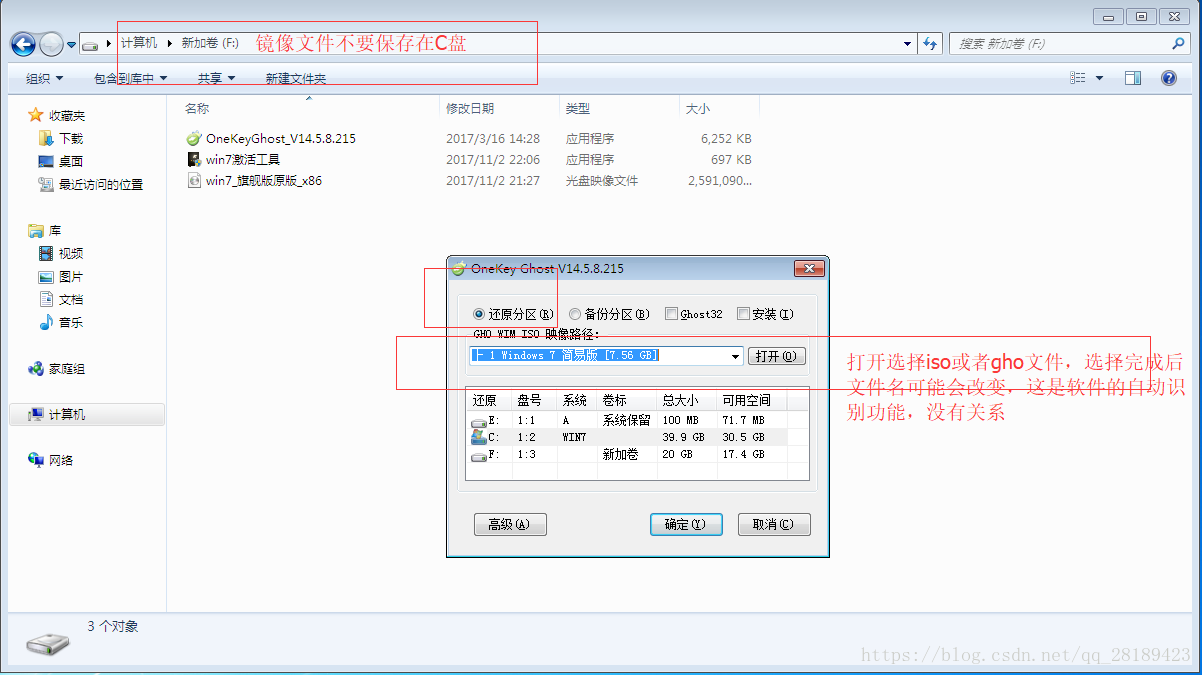This screenshot has width=1202, height=675.
Task: Select the F: 新加卷 partition row
Action: click(637, 454)
